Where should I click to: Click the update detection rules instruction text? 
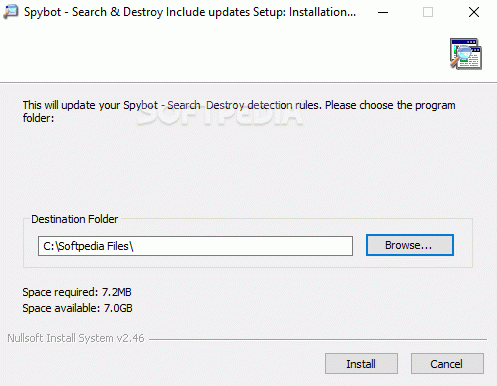tap(239, 111)
